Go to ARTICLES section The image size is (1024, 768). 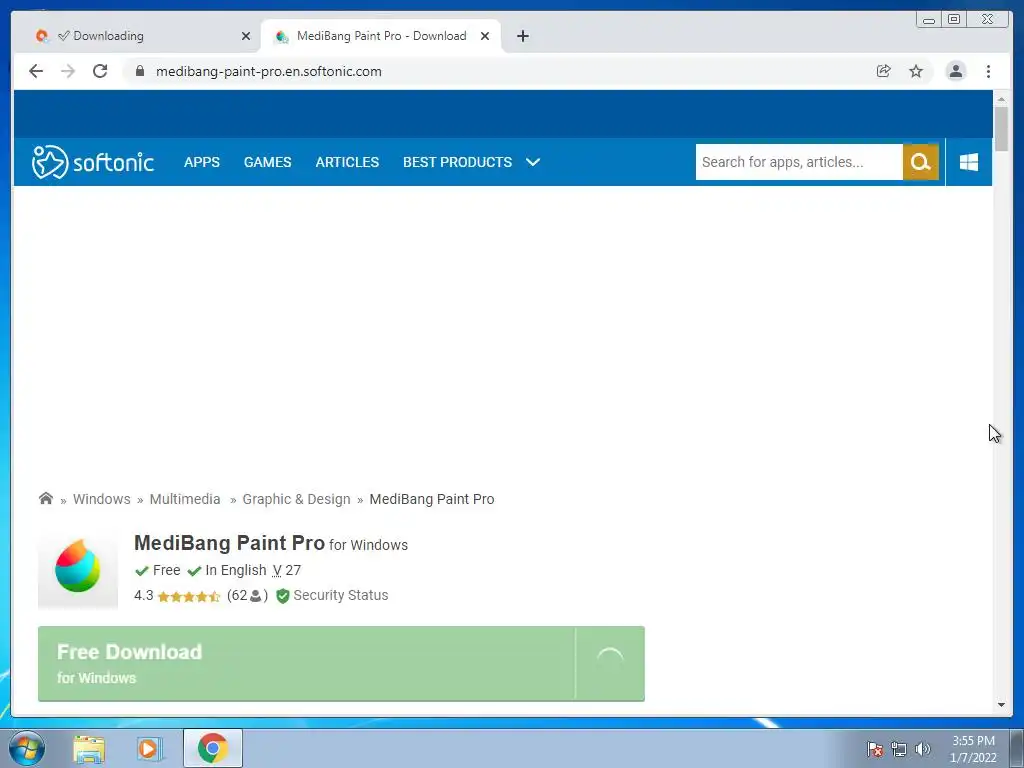click(x=347, y=162)
